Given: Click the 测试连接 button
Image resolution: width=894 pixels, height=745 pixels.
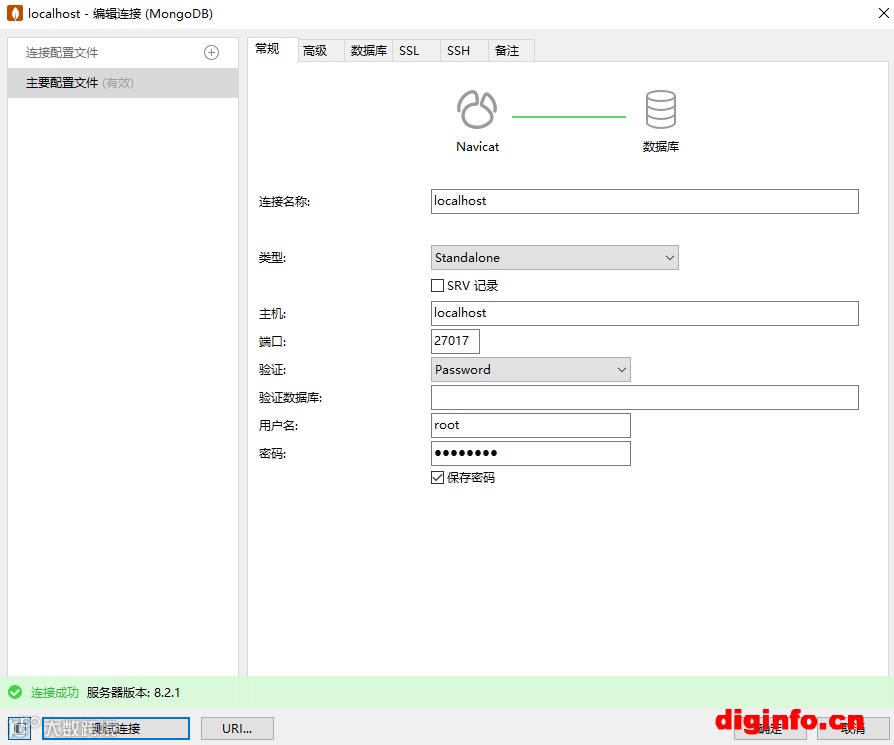Looking at the screenshot, I should pos(116,728).
